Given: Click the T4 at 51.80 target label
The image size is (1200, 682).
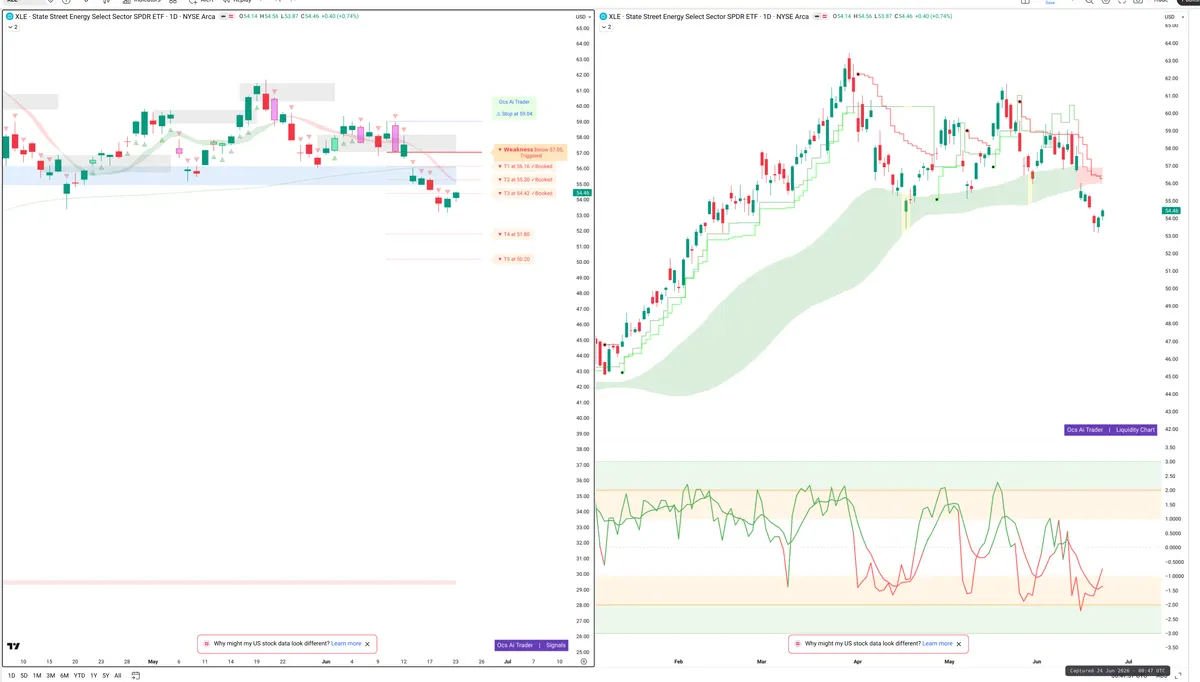Looking at the screenshot, I should pyautogui.click(x=514, y=234).
